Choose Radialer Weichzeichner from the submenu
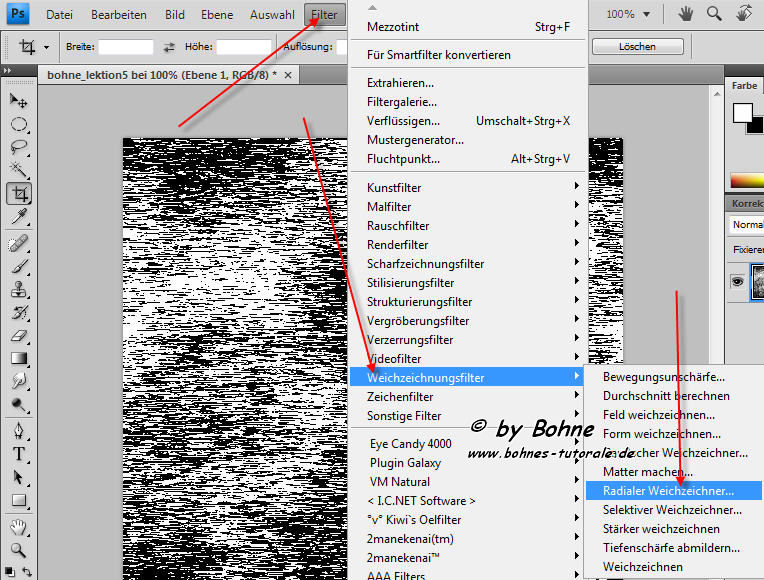Screen dimensions: 764x580 pos(668,491)
